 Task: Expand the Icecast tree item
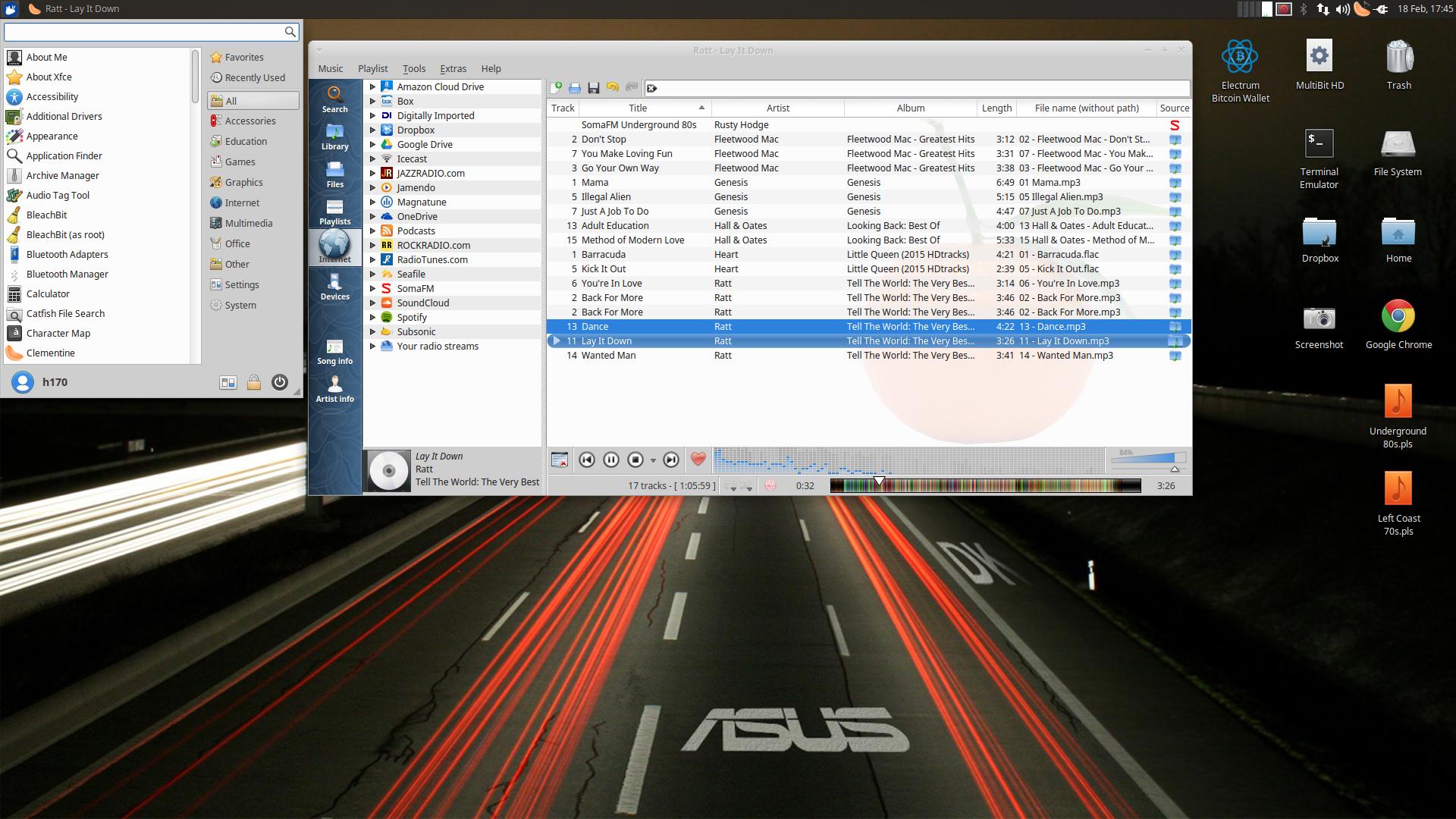tap(372, 158)
